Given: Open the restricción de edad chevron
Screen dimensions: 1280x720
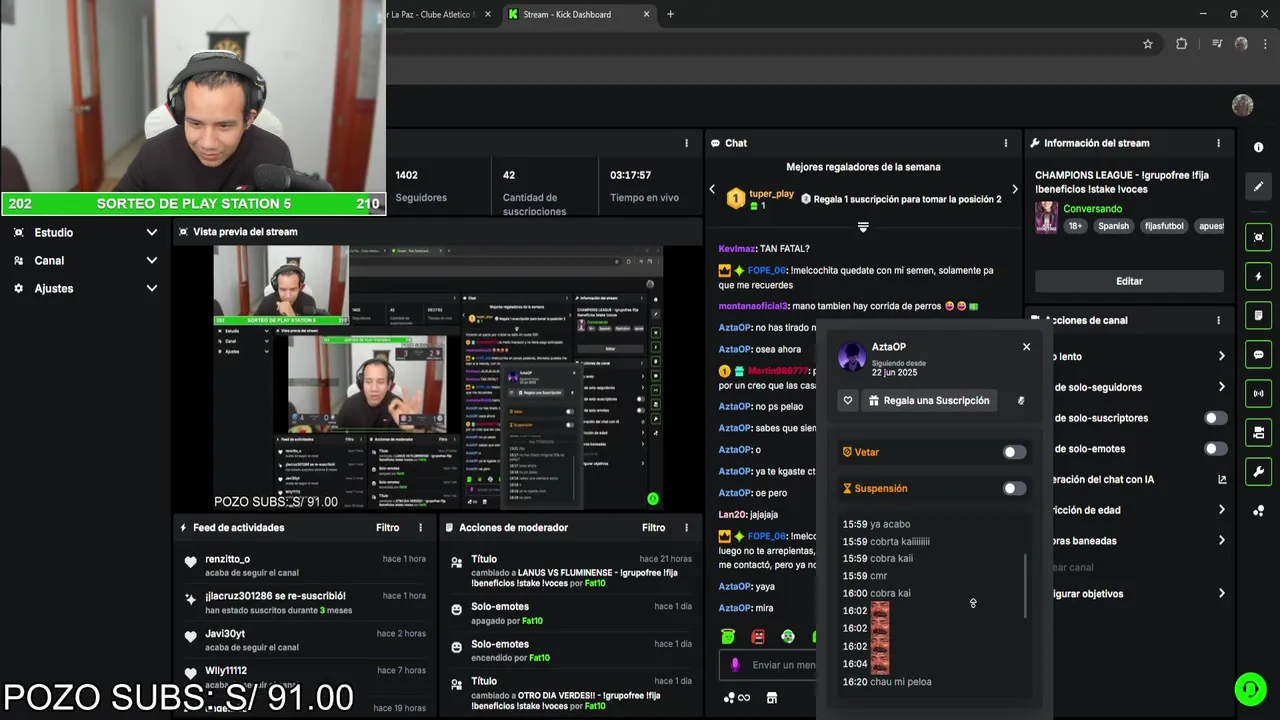Looking at the screenshot, I should tap(1221, 510).
